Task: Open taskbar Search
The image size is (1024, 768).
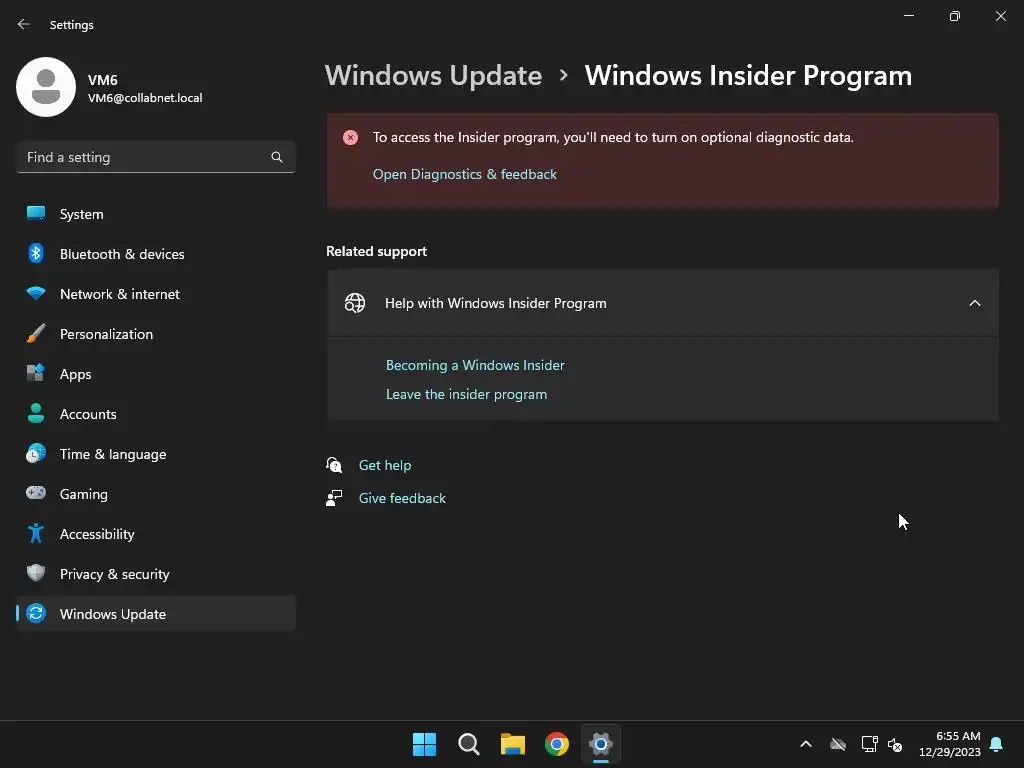Action: click(468, 744)
